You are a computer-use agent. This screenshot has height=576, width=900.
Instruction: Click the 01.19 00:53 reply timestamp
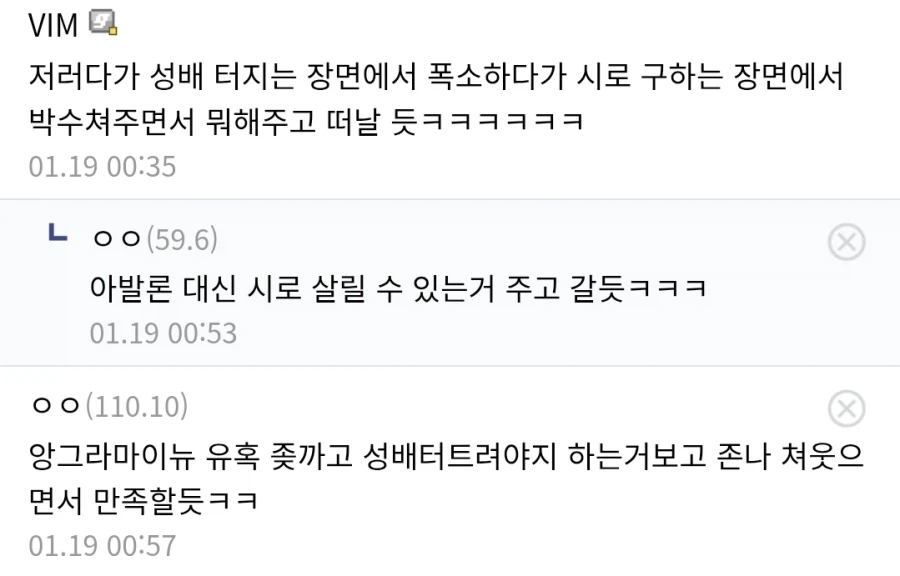tap(163, 333)
